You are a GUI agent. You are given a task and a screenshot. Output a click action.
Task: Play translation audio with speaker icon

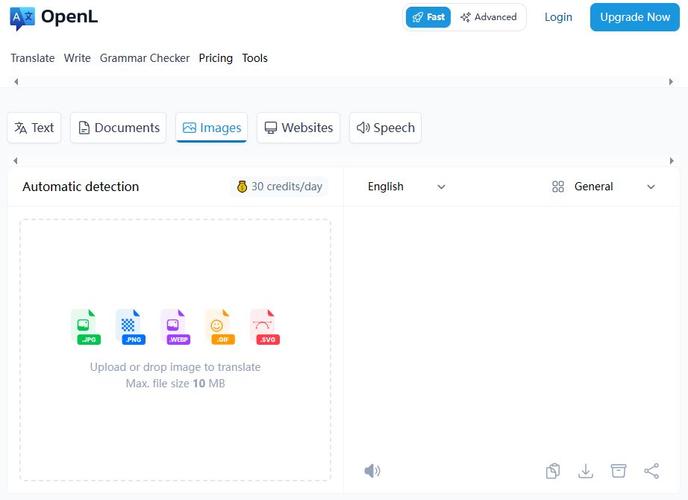pyautogui.click(x=372, y=471)
